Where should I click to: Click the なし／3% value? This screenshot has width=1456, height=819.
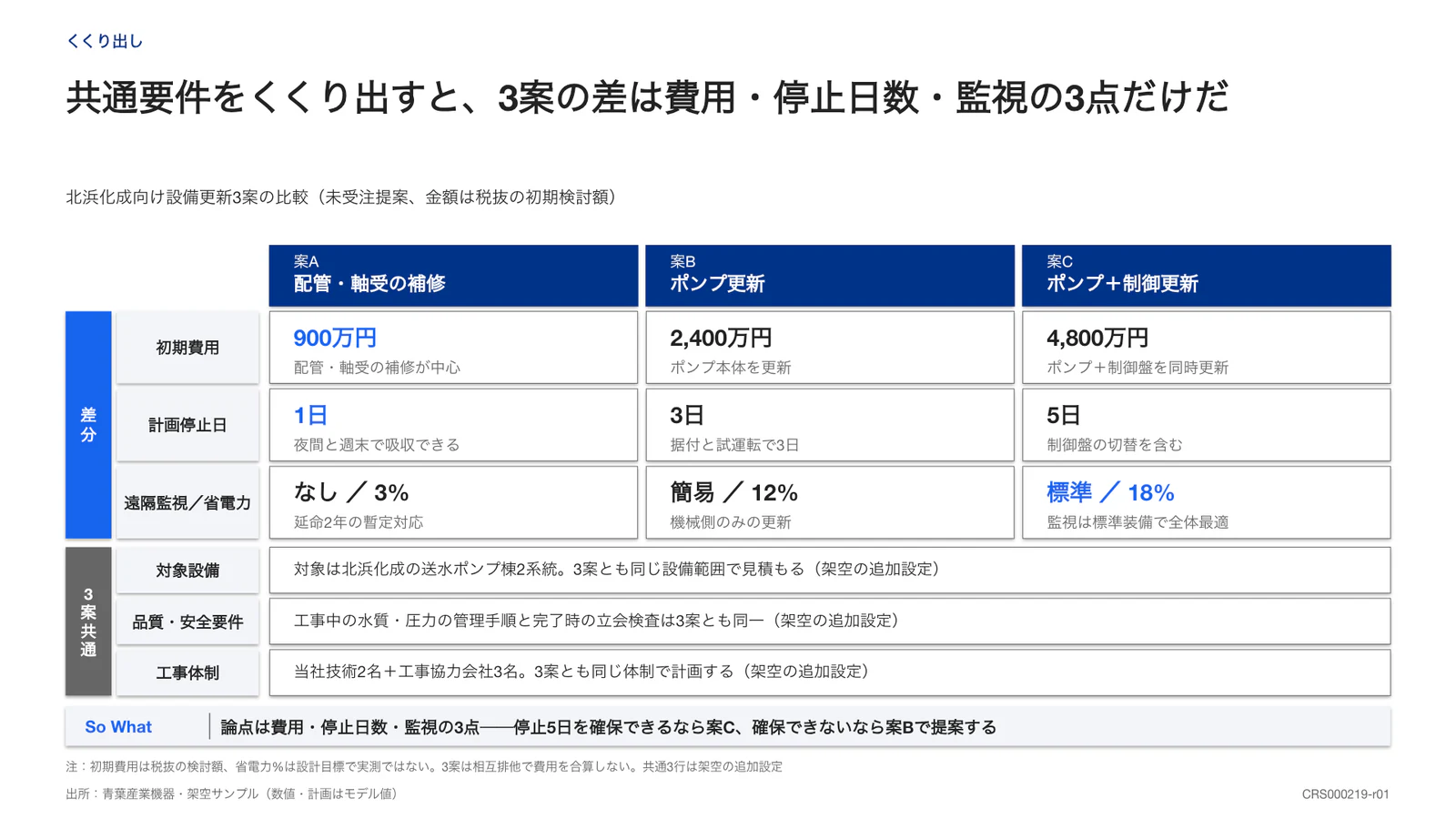tap(351, 492)
